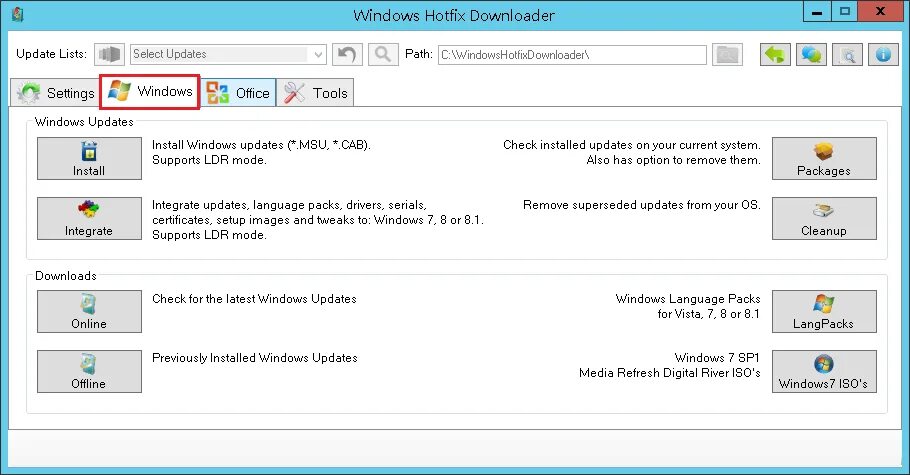
Task: Click the update lists book icon
Action: (x=110, y=55)
